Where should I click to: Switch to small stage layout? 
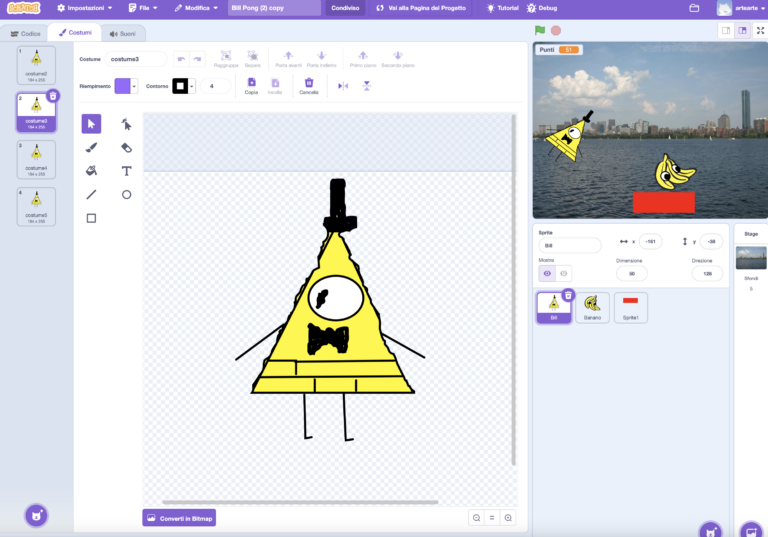726,30
